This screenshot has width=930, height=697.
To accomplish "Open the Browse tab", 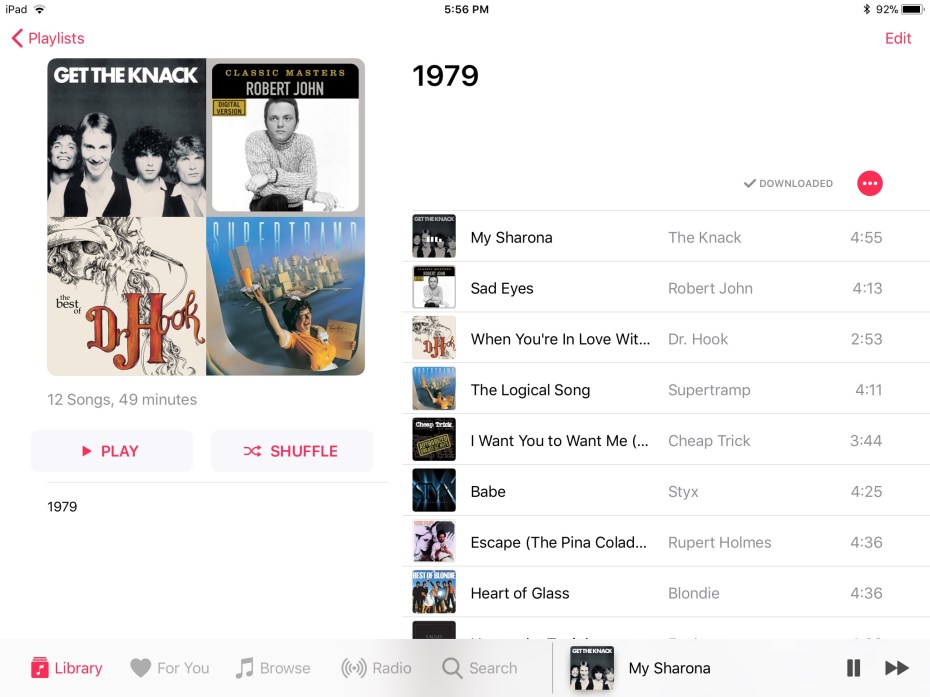I will click(273, 668).
